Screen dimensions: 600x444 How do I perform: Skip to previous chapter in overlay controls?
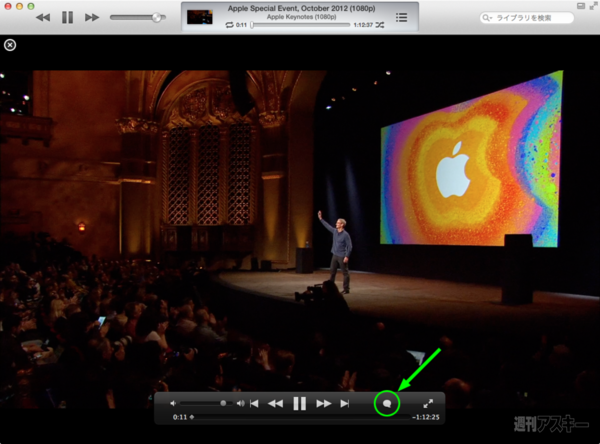coord(254,403)
